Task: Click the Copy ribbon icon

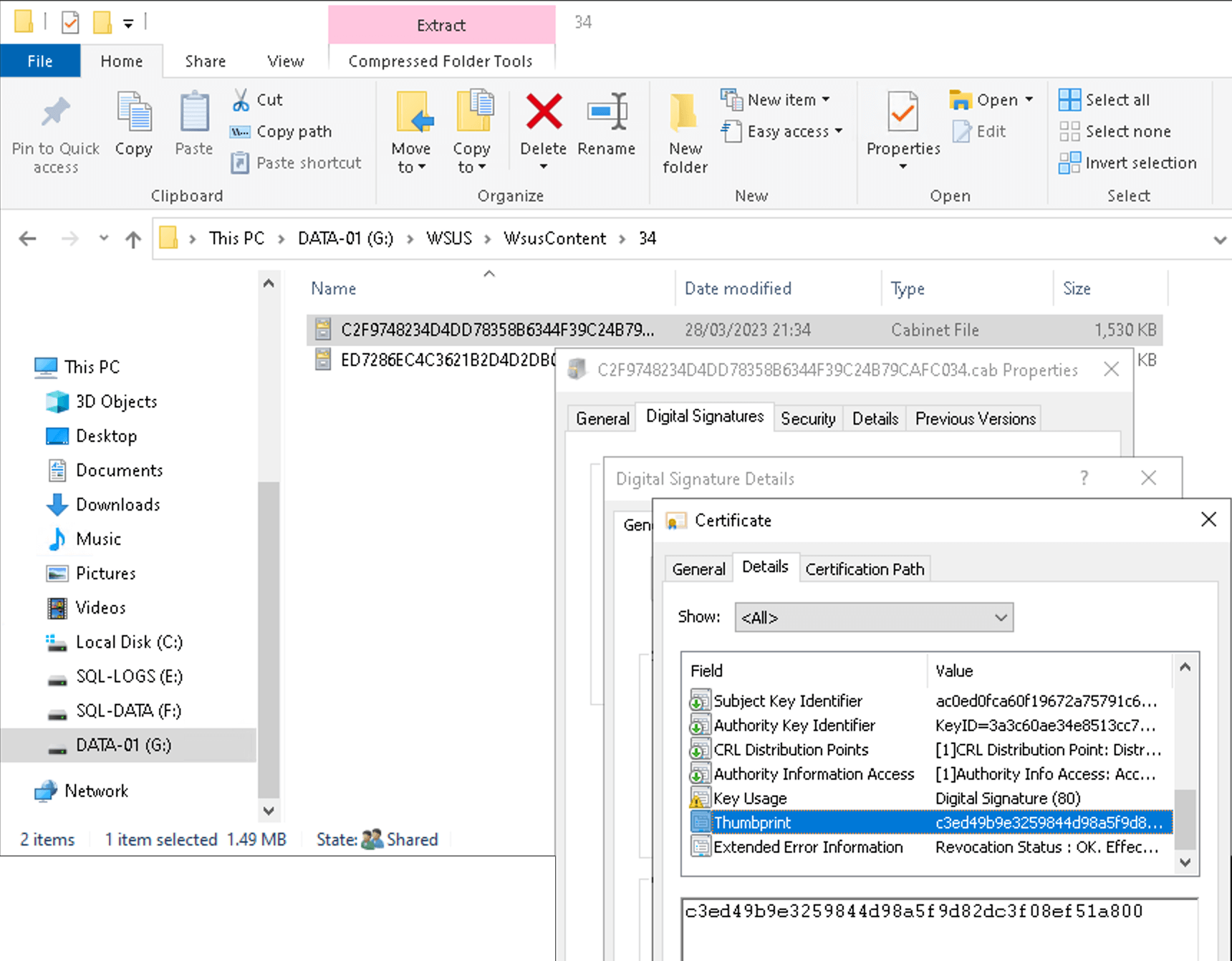Action: coord(134,113)
